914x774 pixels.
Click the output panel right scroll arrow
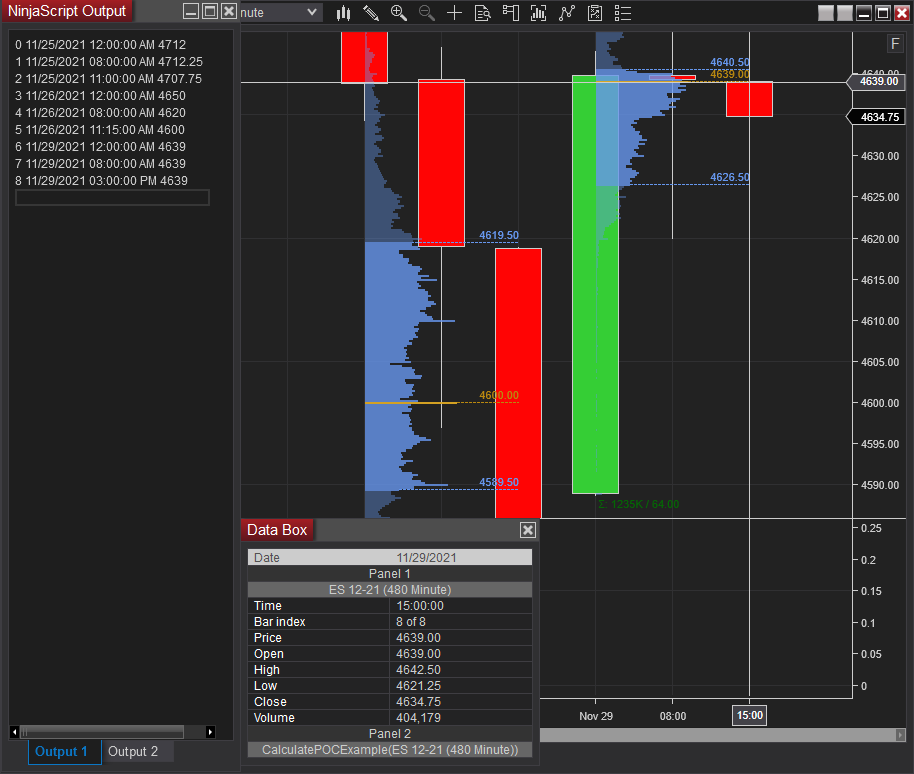tap(210, 731)
